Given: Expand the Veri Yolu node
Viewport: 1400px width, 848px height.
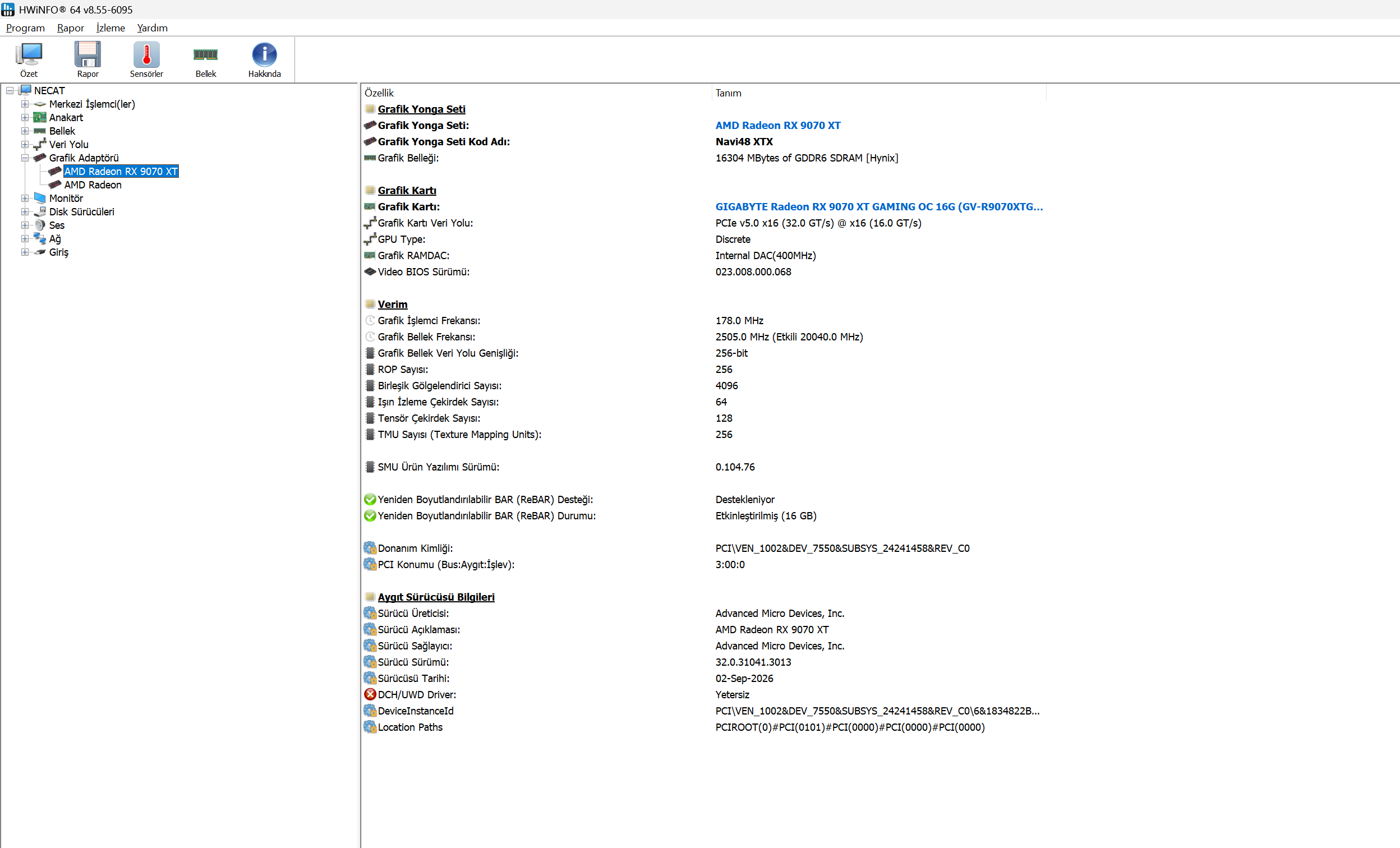Looking at the screenshot, I should (25, 145).
